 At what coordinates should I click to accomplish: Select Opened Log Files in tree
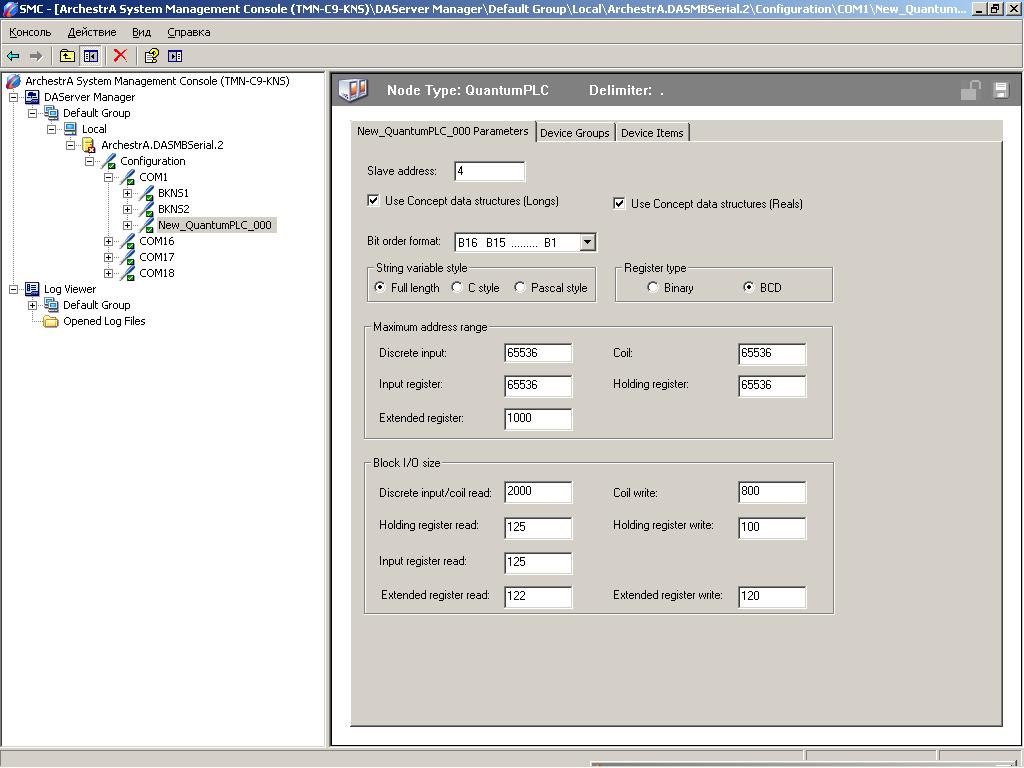pos(104,321)
